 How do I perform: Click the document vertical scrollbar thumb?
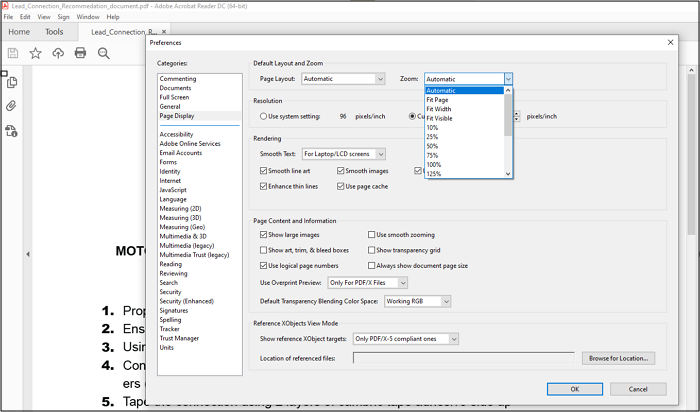692,155
